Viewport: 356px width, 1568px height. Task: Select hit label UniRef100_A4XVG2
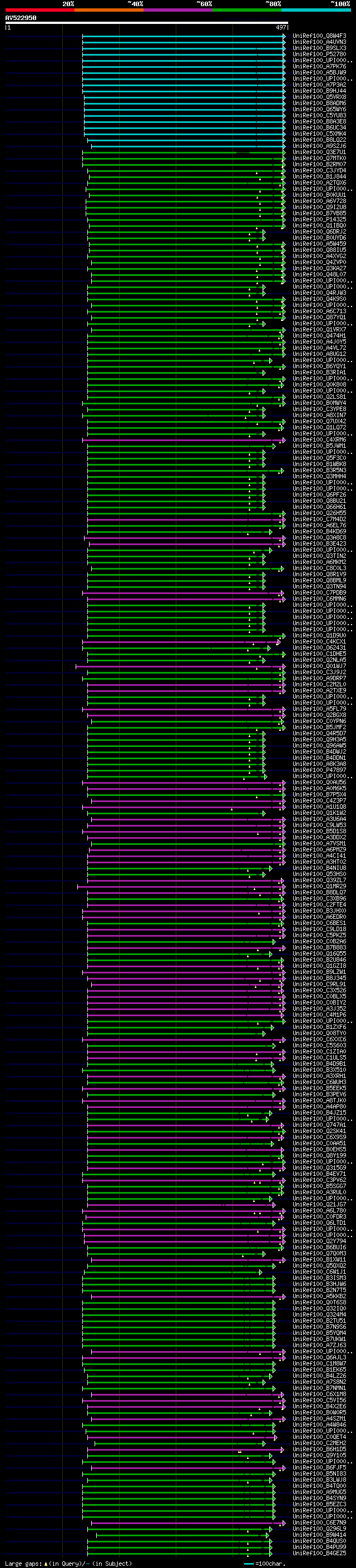click(319, 256)
